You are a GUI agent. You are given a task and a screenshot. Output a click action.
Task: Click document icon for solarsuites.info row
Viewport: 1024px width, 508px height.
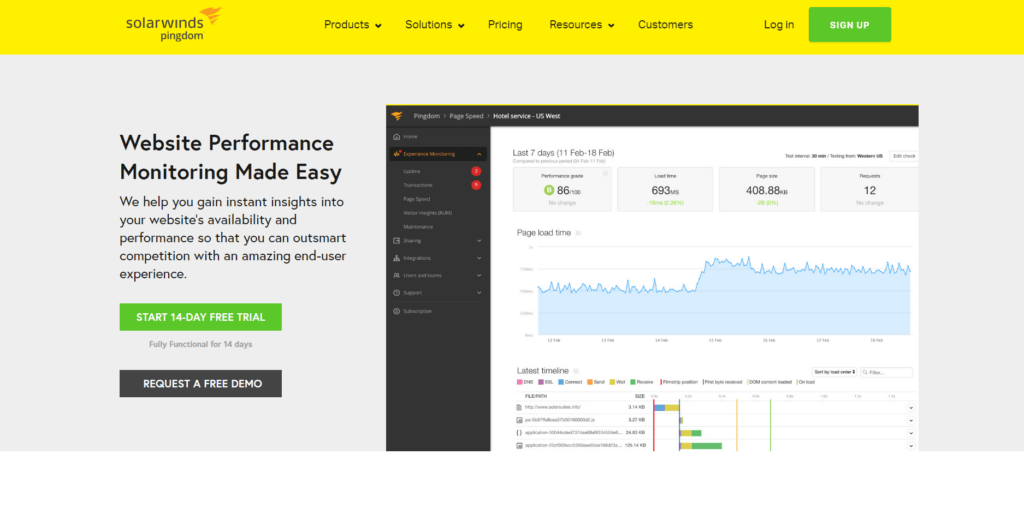click(519, 407)
